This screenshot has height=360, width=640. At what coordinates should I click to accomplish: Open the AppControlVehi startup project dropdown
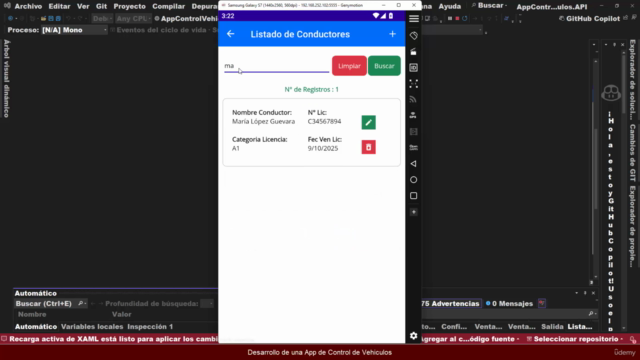coord(186,18)
